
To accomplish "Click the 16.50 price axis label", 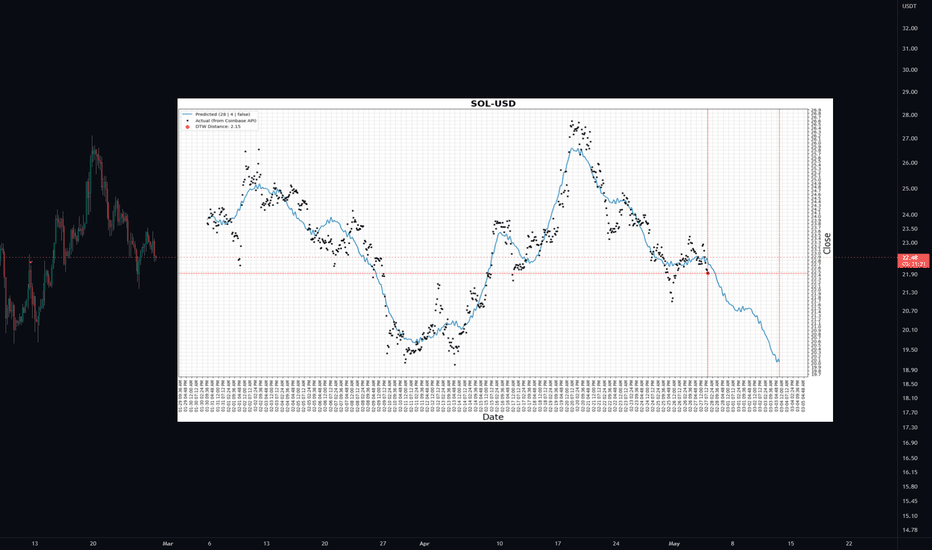I will pos(909,458).
